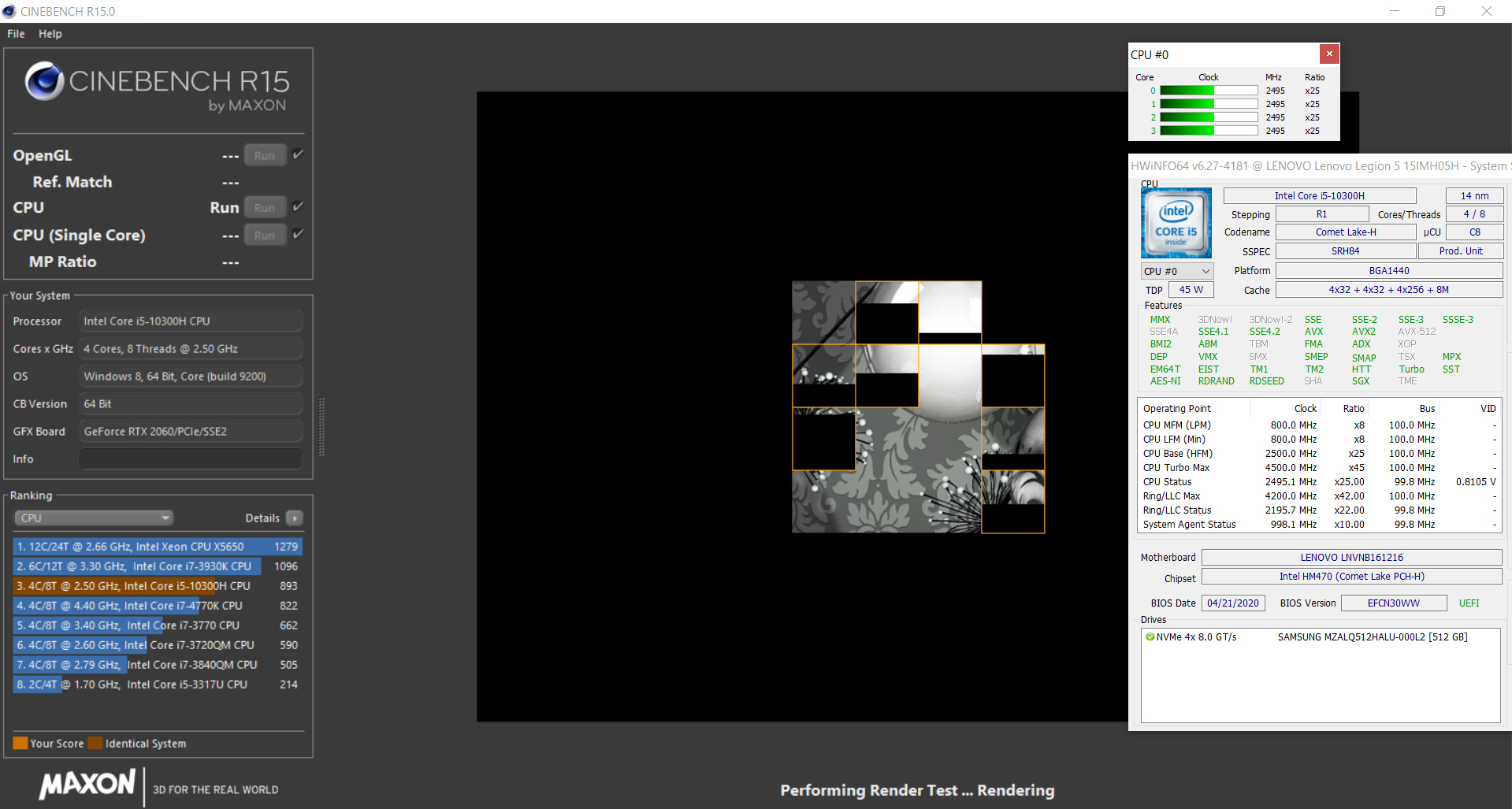This screenshot has height=809, width=1512.
Task: Close the CPU #0 clock window
Action: [1329, 54]
